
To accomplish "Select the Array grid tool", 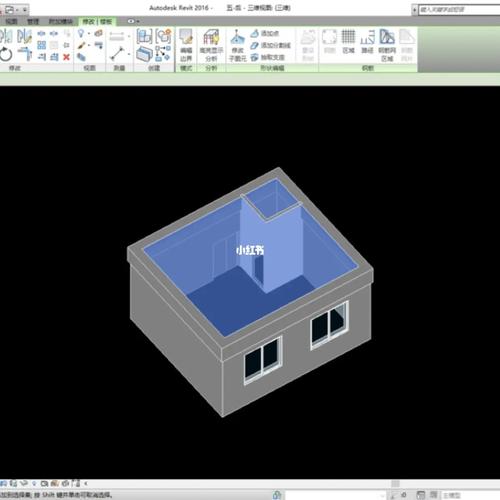I will pos(41,45).
